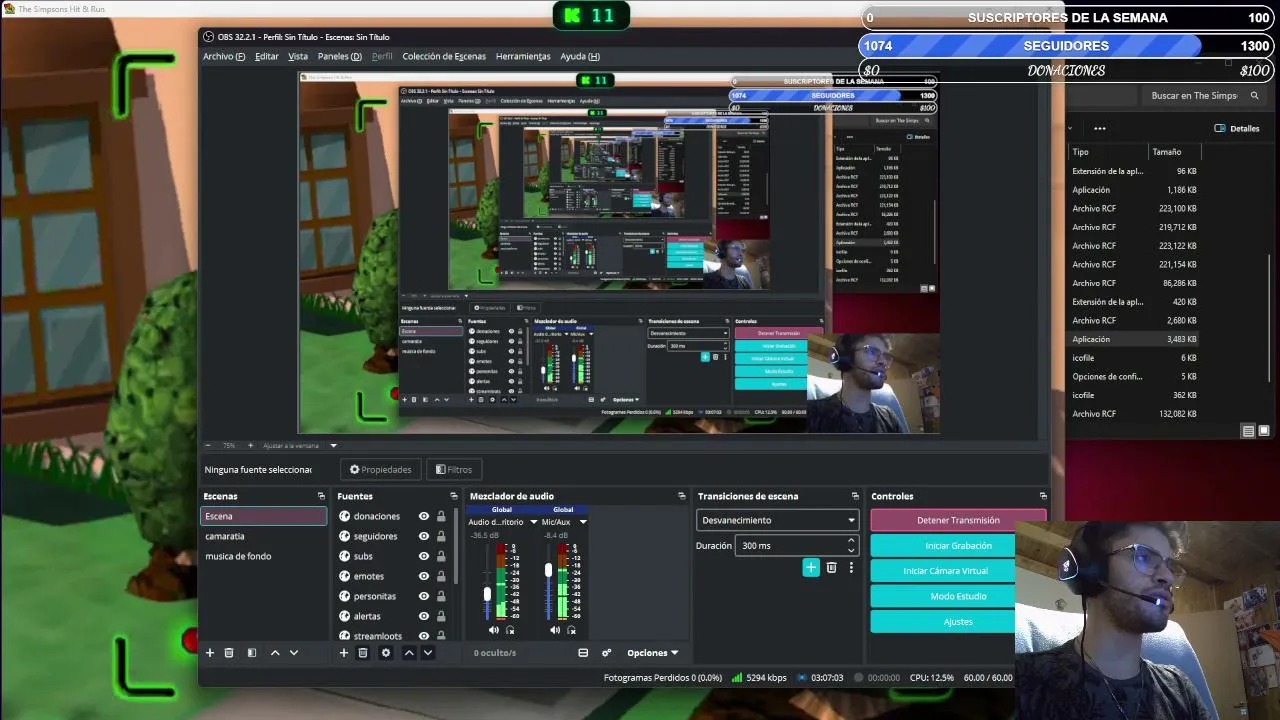
Task: Move the source down in Fuentes toolbar
Action: [x=428, y=653]
